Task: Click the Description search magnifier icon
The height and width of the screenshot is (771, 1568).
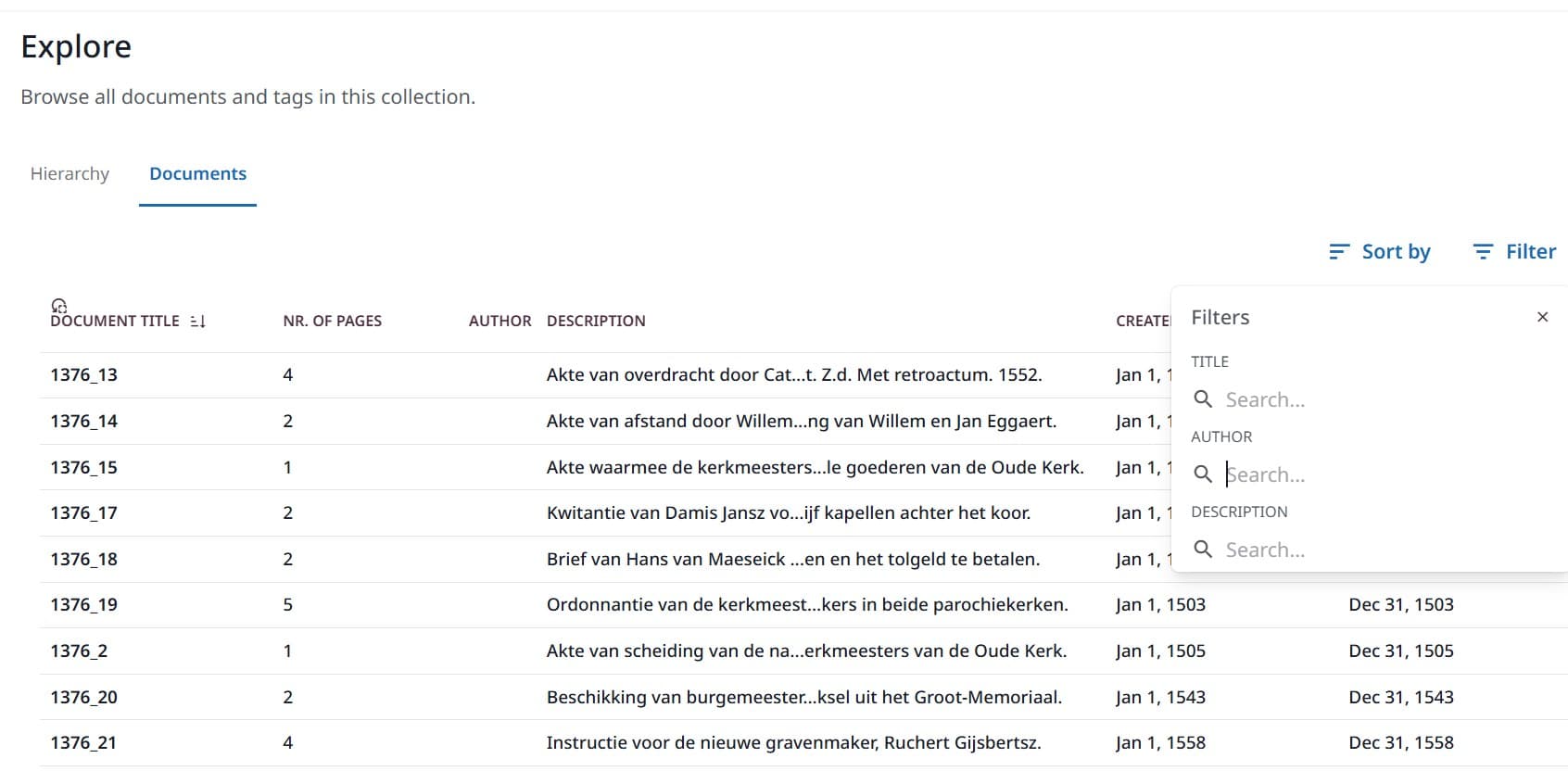Action: 1203,550
